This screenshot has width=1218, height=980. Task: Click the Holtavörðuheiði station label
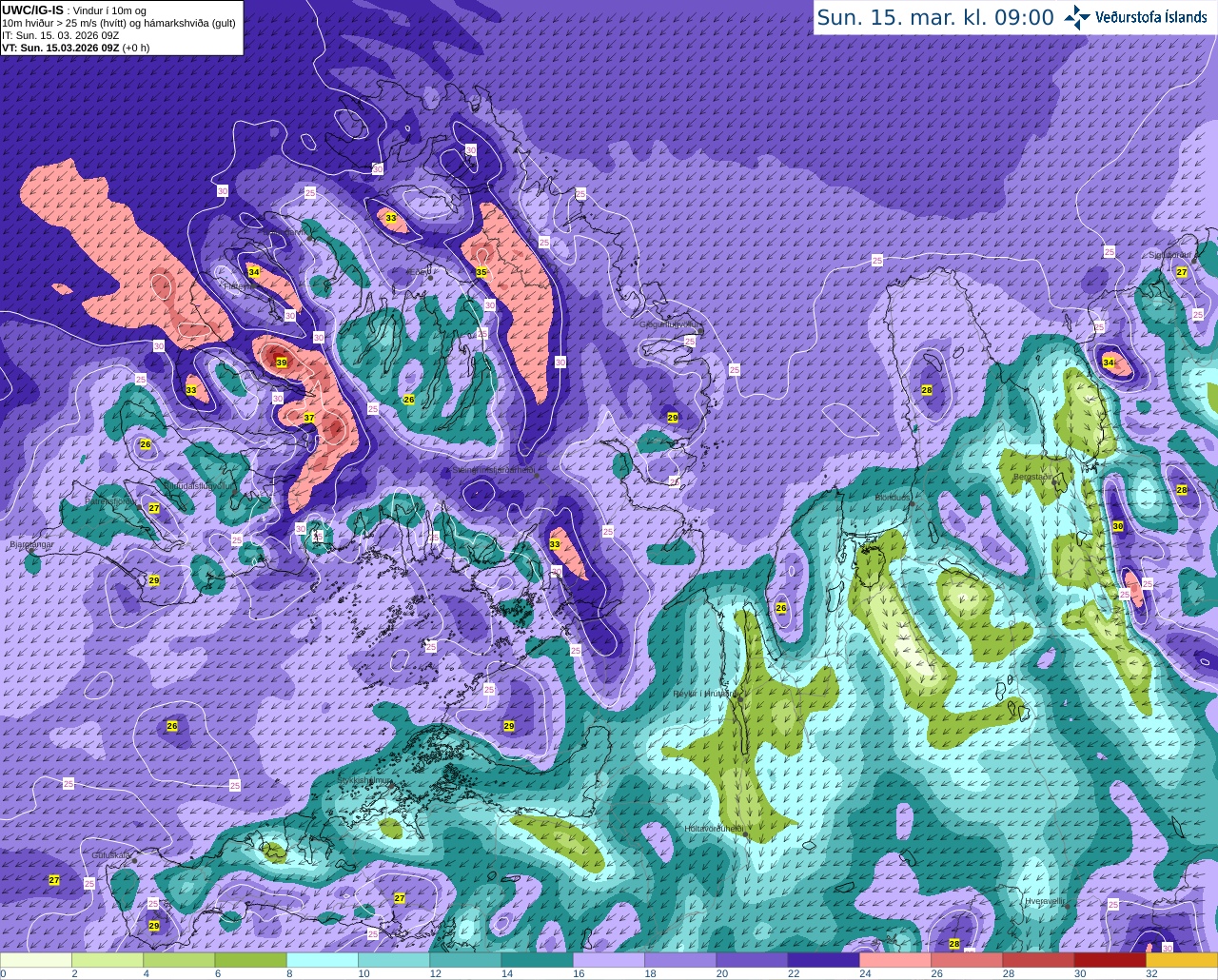coord(715,829)
